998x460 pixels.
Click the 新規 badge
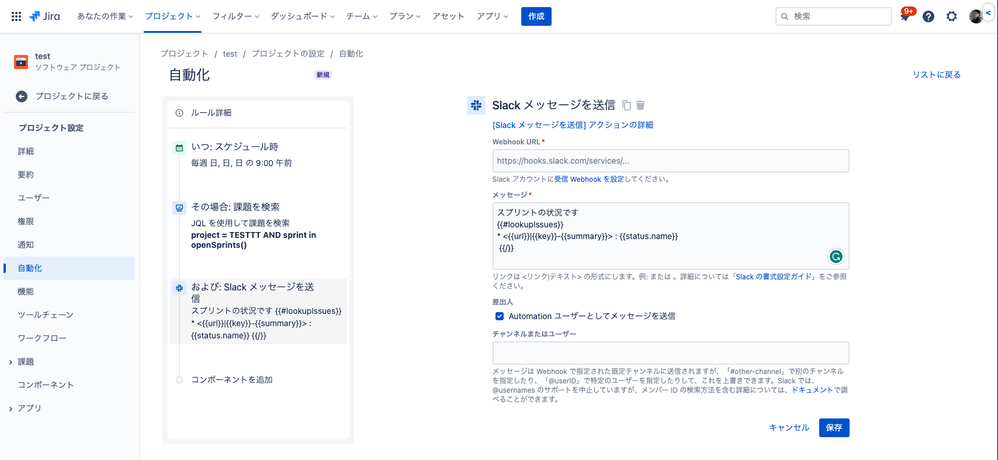tap(323, 75)
